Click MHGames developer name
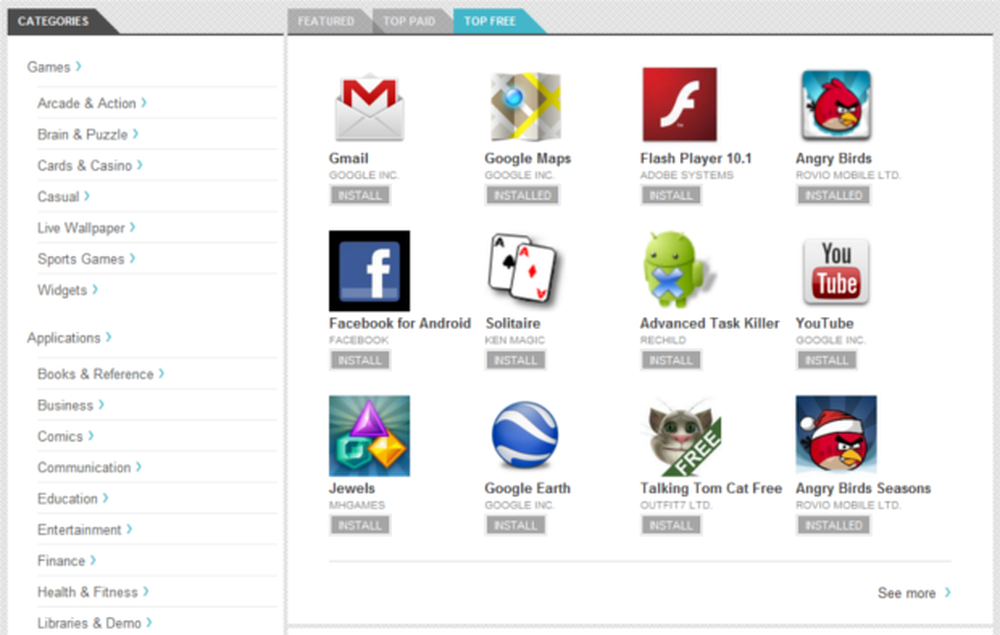Viewport: 1000px width, 635px height. 357,505
